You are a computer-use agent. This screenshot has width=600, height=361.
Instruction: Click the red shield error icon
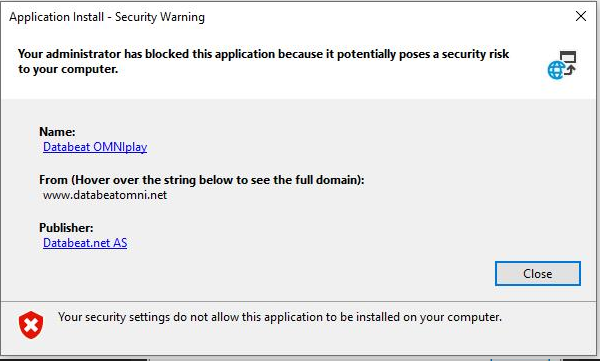(x=31, y=325)
